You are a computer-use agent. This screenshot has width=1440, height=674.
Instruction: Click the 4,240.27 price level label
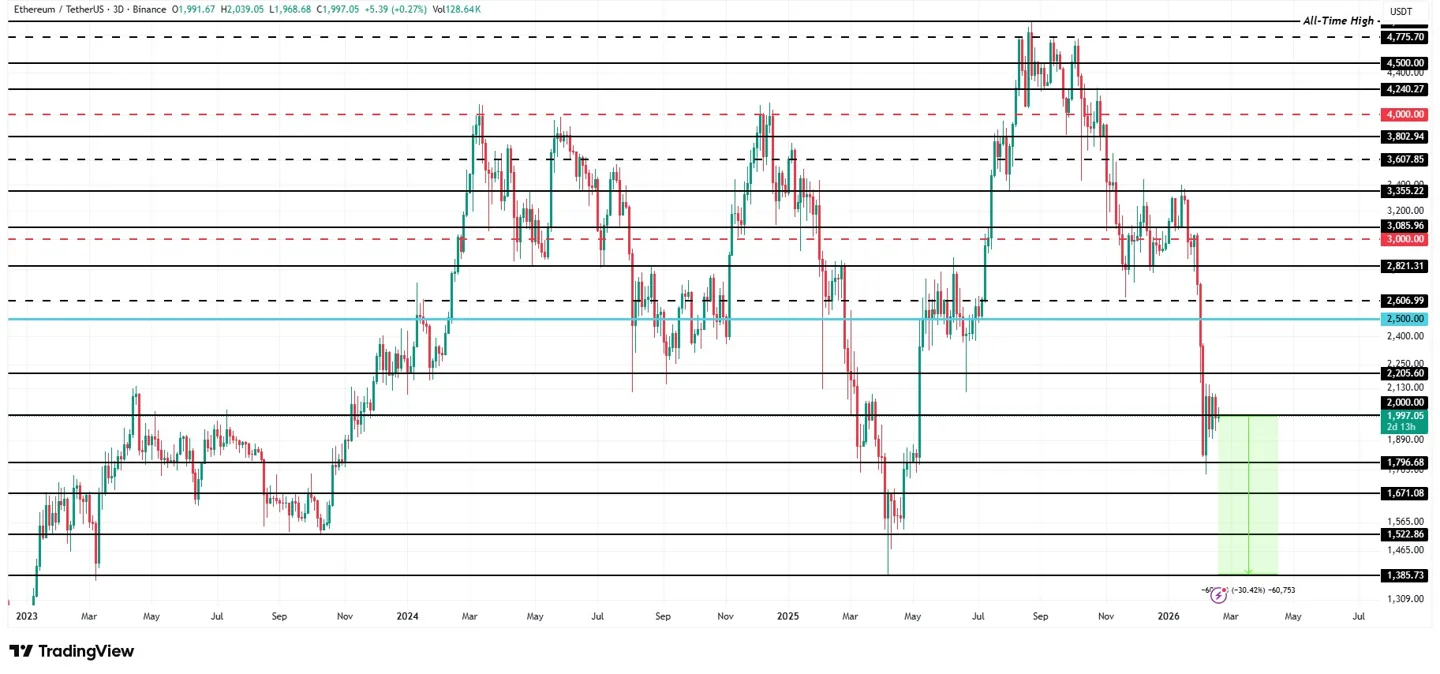tap(1405, 89)
